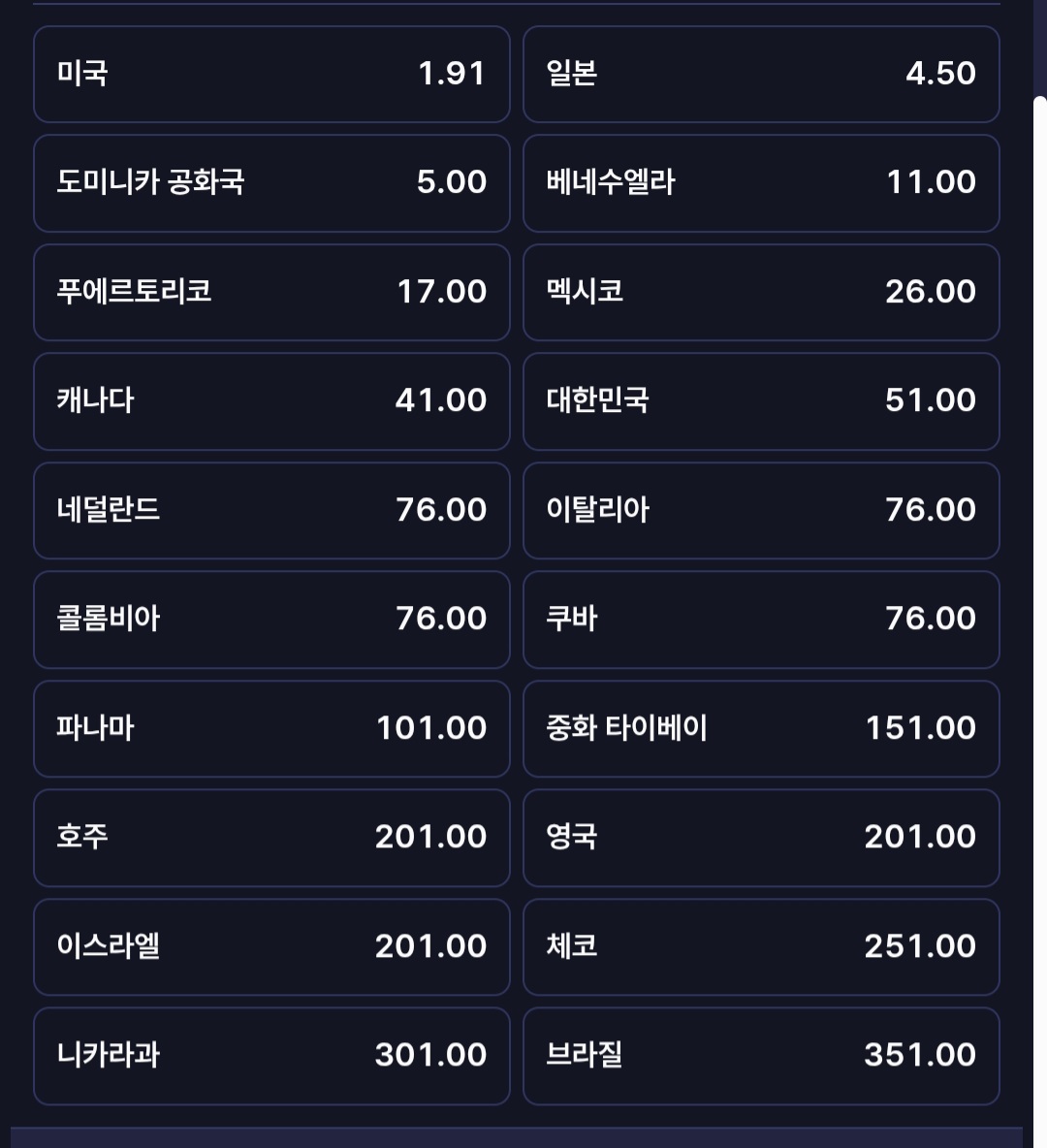Select 푸에르토리코 at 17.00

pos(271,292)
